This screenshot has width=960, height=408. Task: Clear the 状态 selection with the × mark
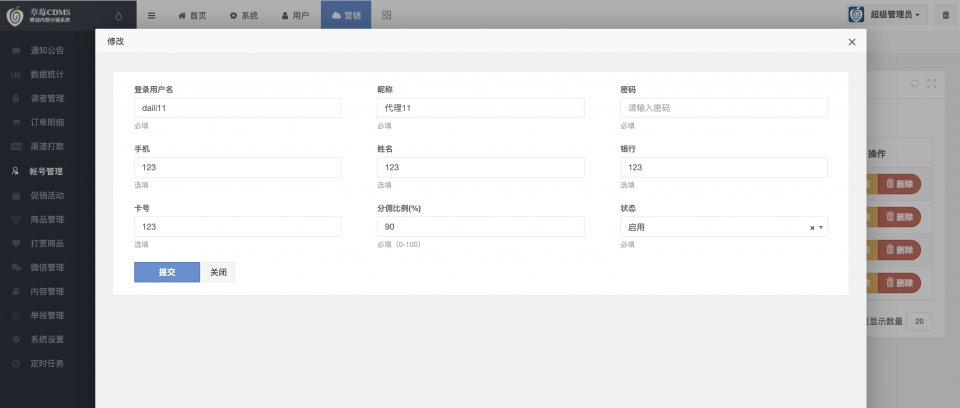(x=812, y=227)
